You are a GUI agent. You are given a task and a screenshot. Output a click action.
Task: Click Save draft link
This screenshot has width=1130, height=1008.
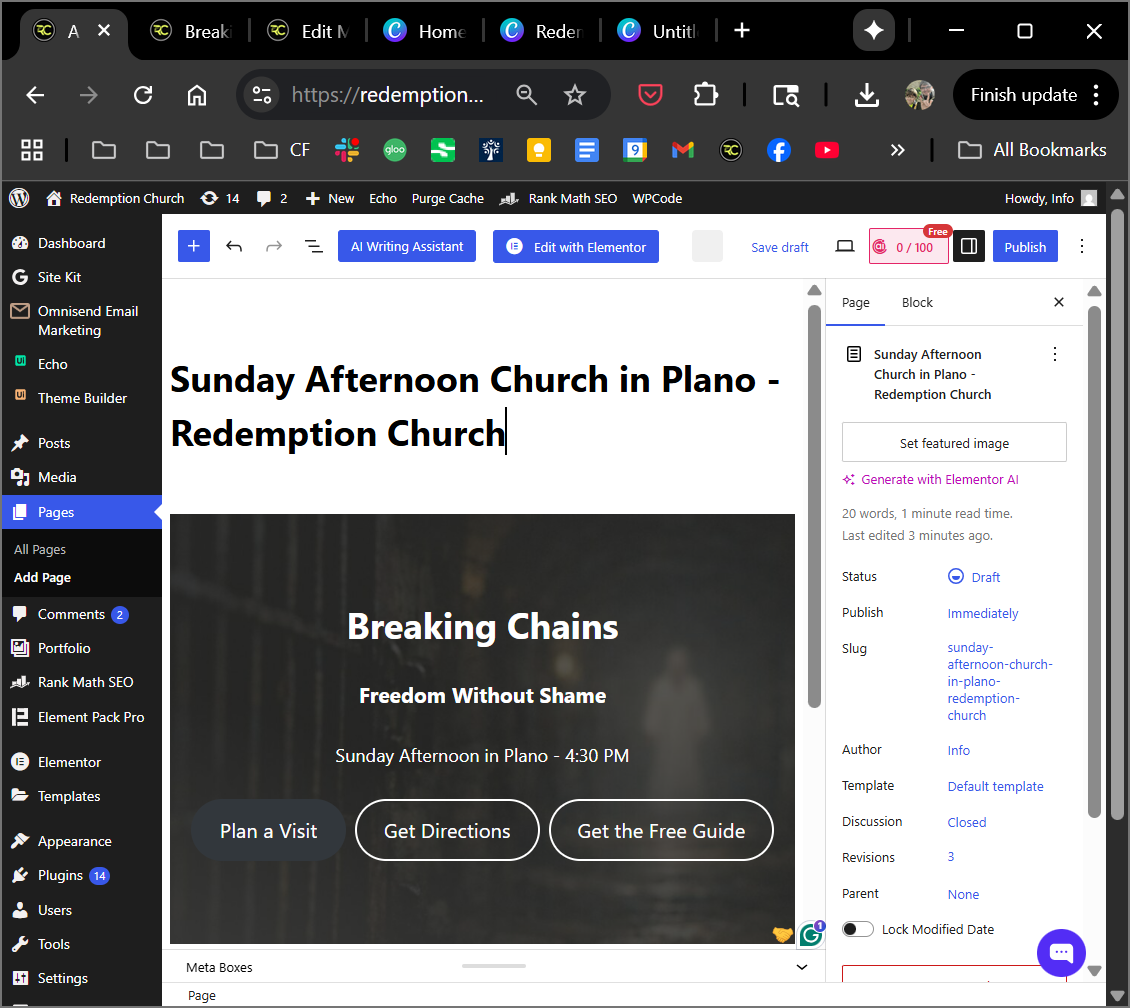click(780, 247)
